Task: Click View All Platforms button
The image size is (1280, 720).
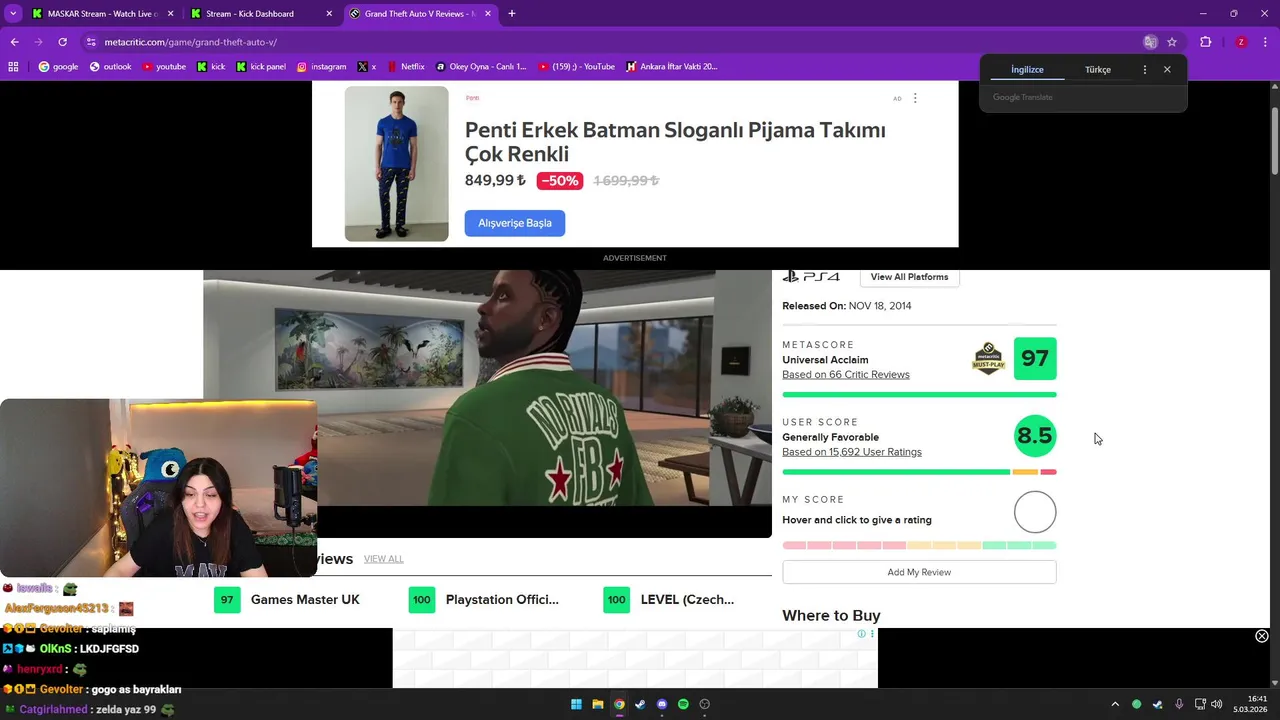Action: pos(909,277)
